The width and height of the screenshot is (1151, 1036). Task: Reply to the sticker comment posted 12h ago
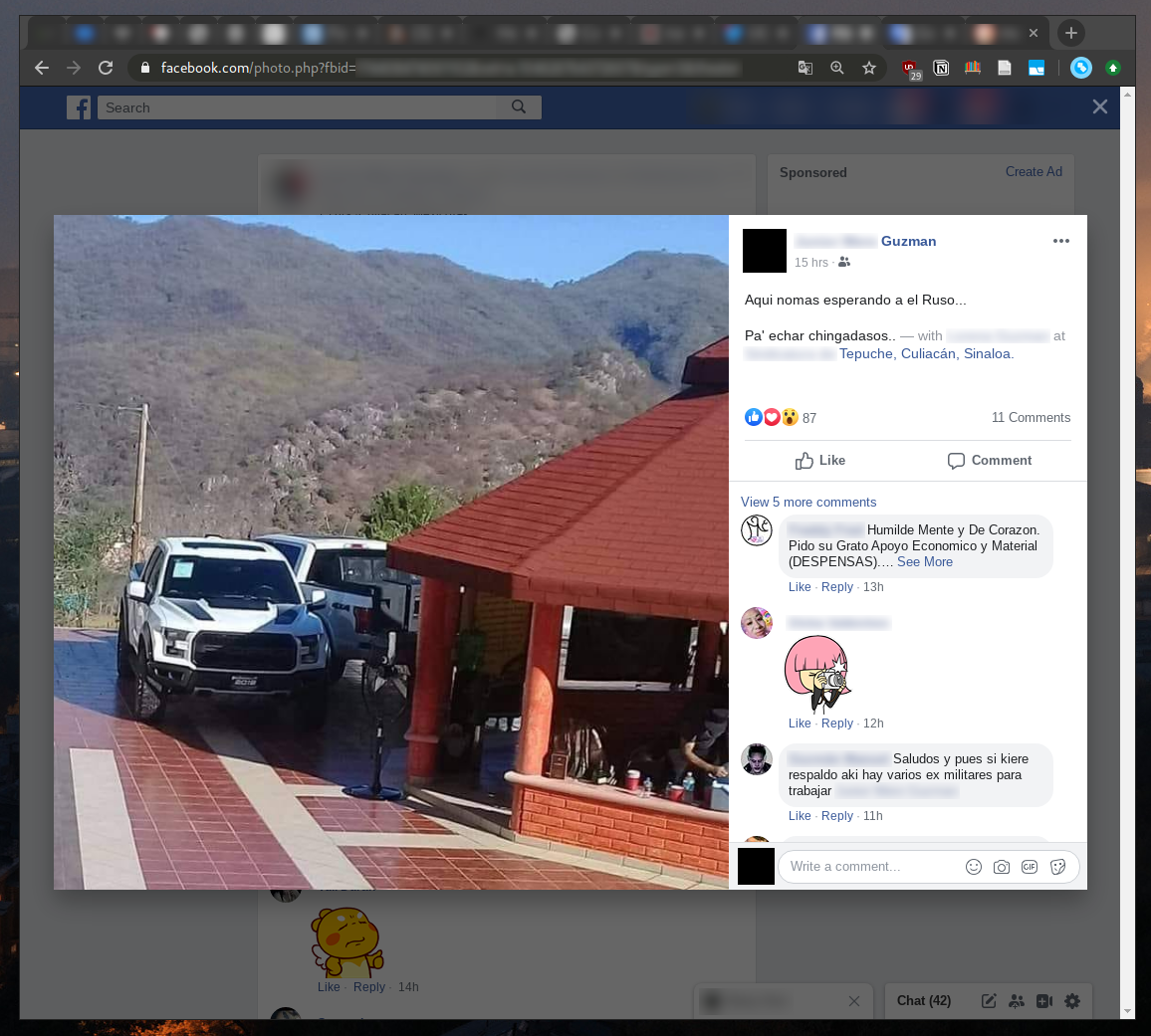tap(836, 724)
